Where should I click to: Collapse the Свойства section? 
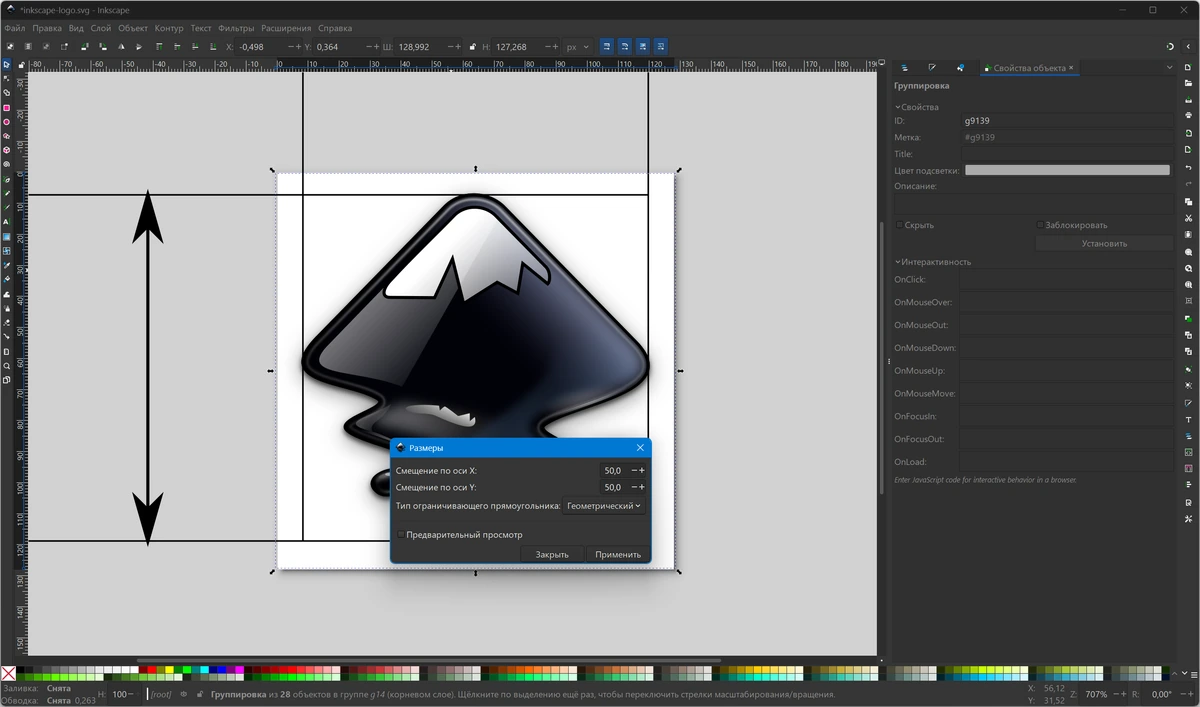[x=917, y=107]
